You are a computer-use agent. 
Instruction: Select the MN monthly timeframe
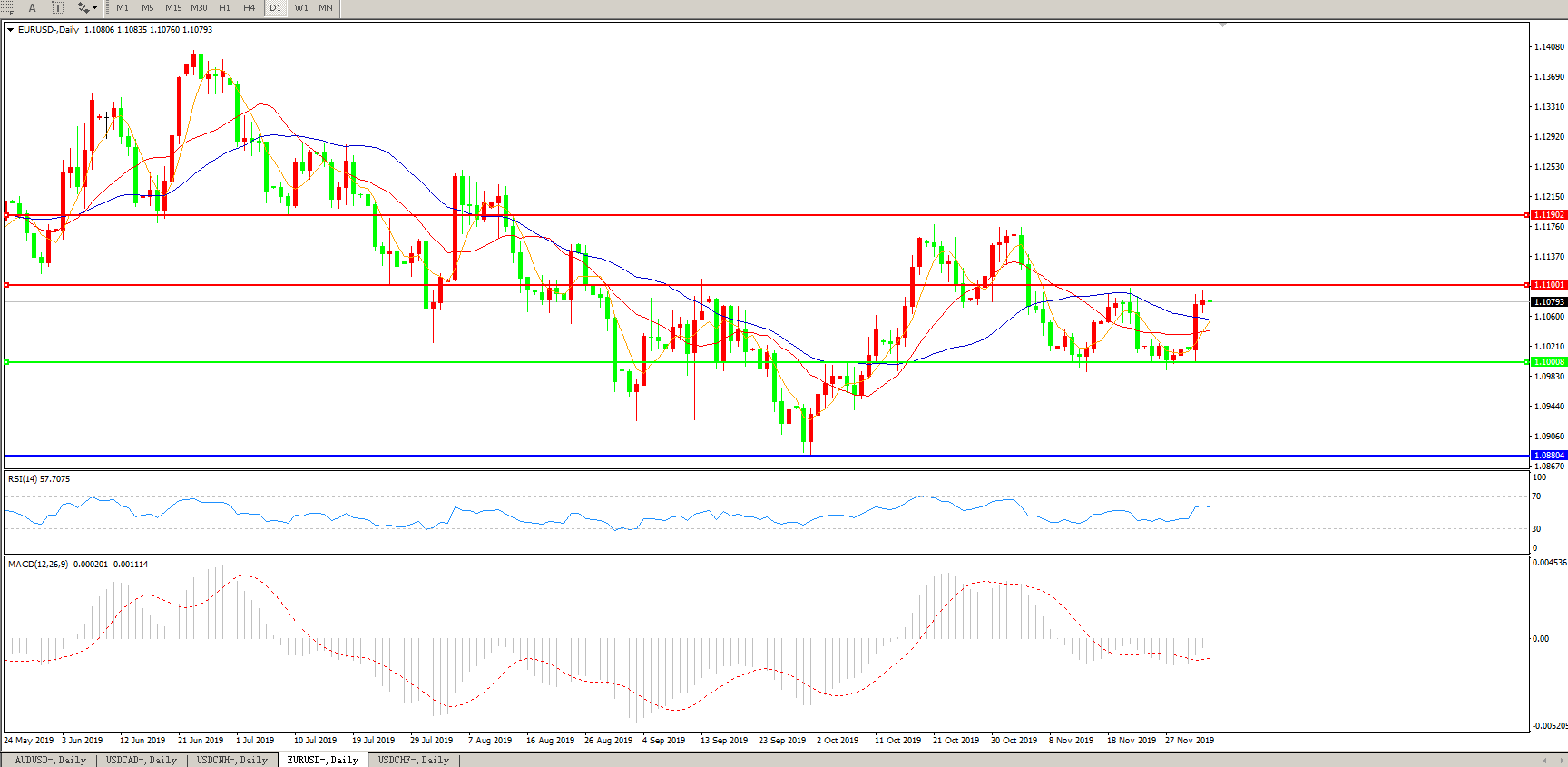tap(325, 8)
